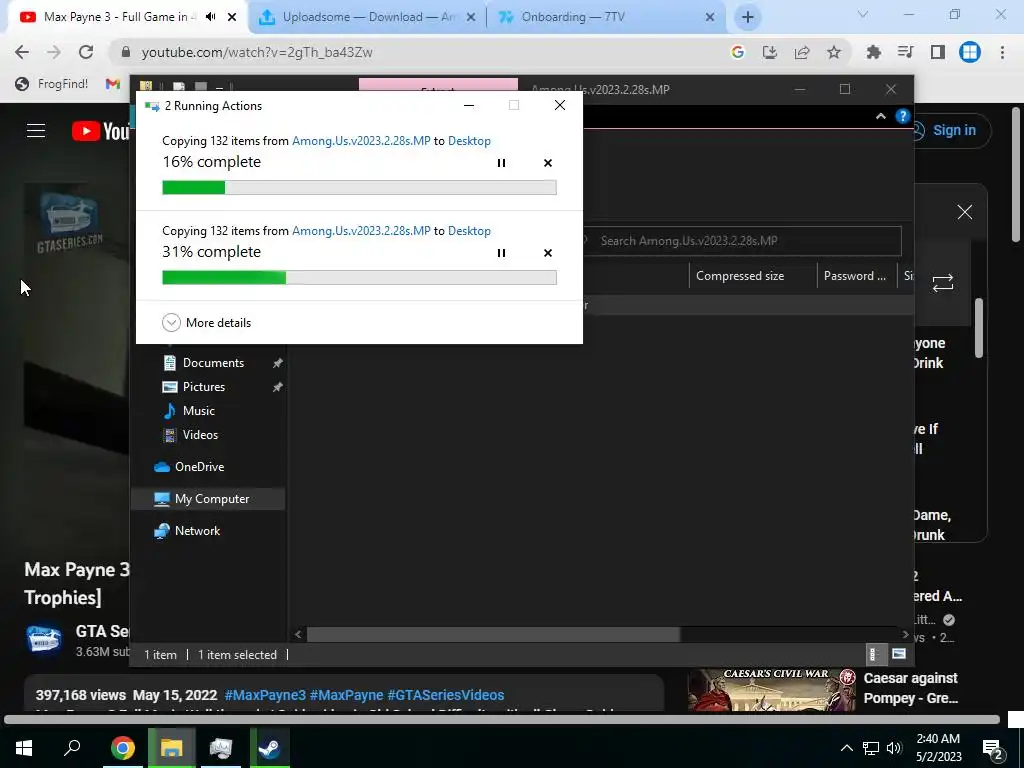Expand More details in Running Actions dialog
This screenshot has width=1024, height=768.
pyautogui.click(x=206, y=323)
